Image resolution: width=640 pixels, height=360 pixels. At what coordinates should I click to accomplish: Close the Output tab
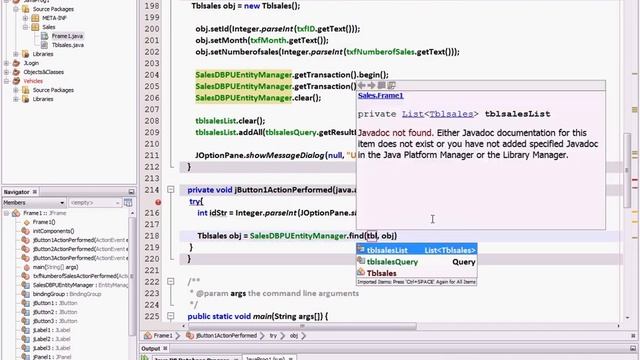click(165, 349)
